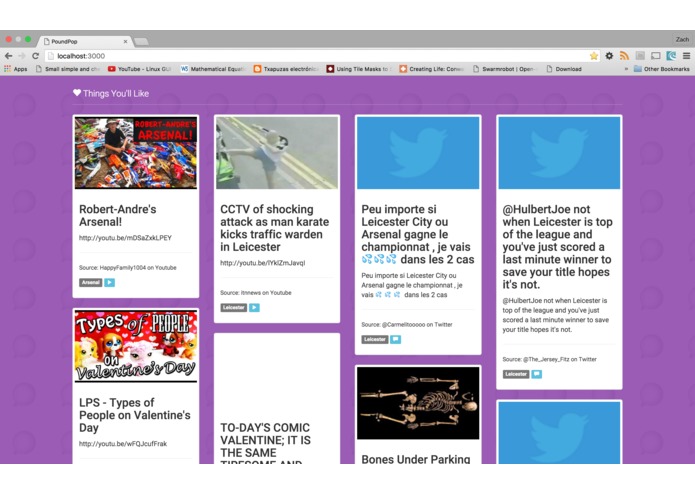Click title Bones Under Parking

(416, 459)
